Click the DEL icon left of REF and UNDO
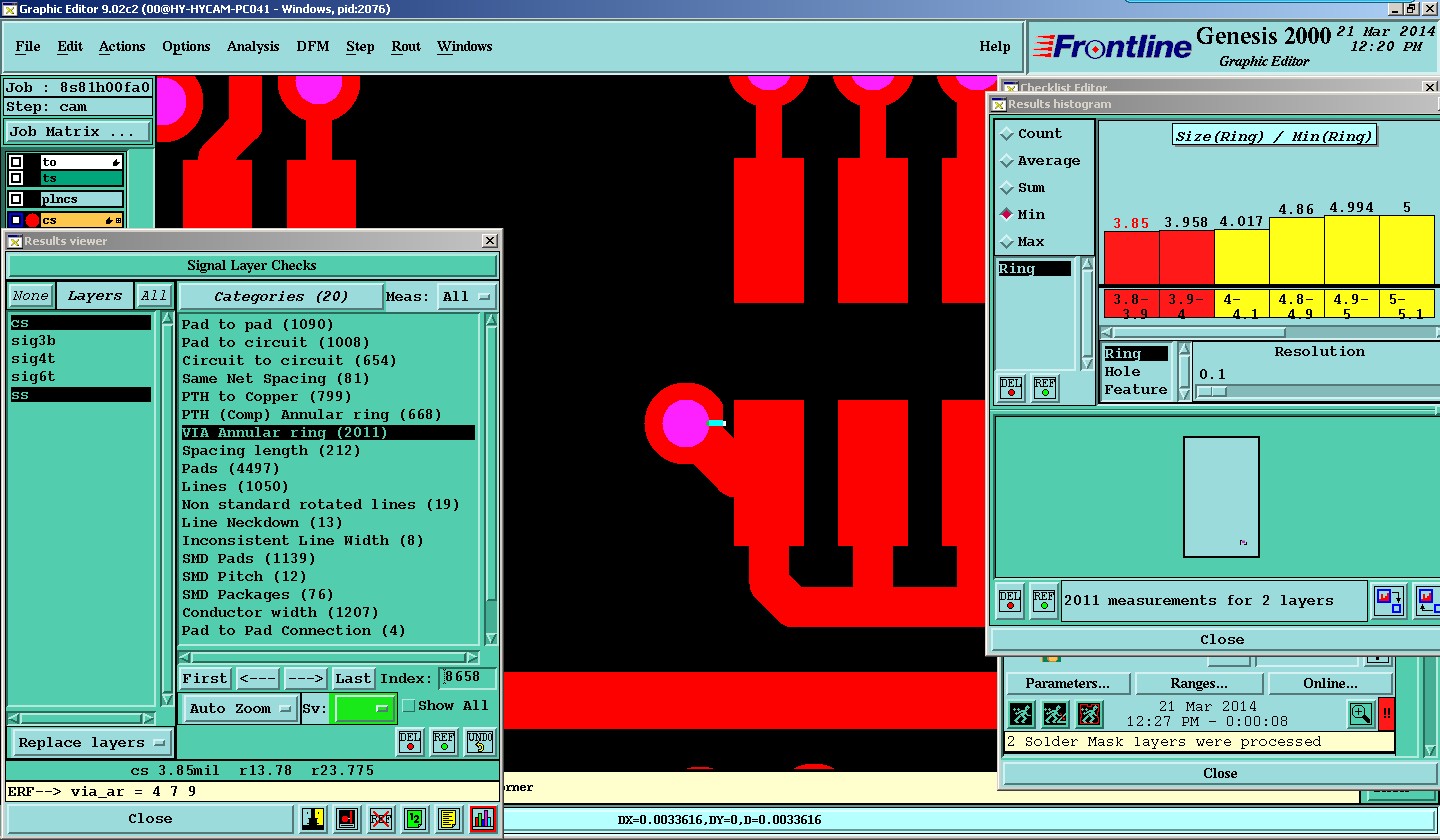 click(x=410, y=742)
